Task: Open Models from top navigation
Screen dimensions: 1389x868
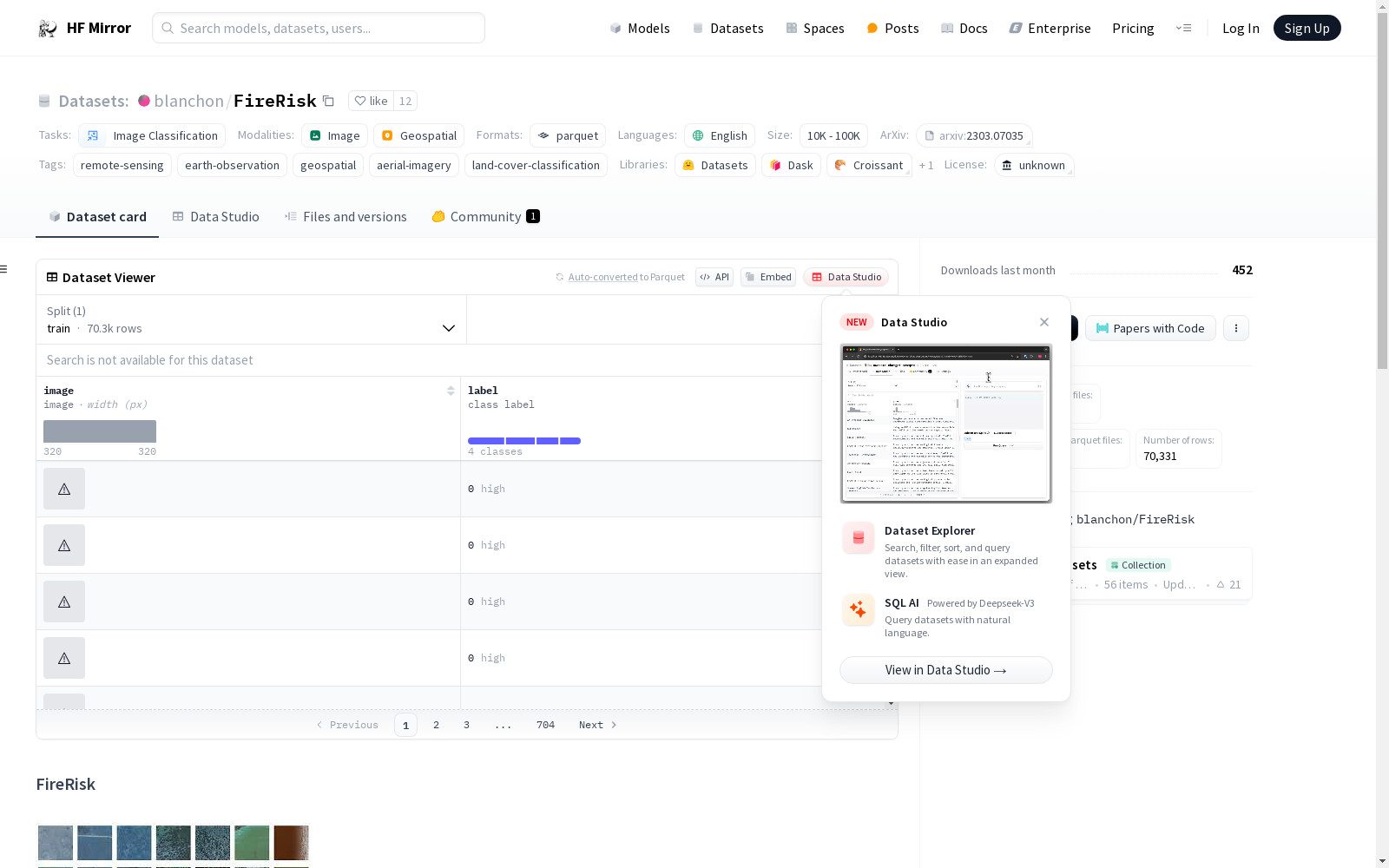Action: coord(640,29)
